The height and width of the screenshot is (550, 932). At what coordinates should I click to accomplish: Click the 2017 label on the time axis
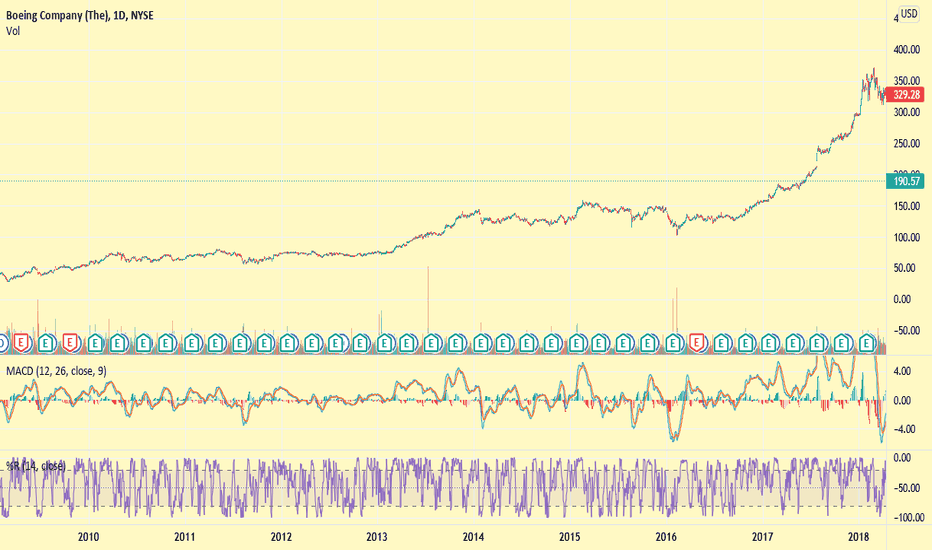click(762, 537)
